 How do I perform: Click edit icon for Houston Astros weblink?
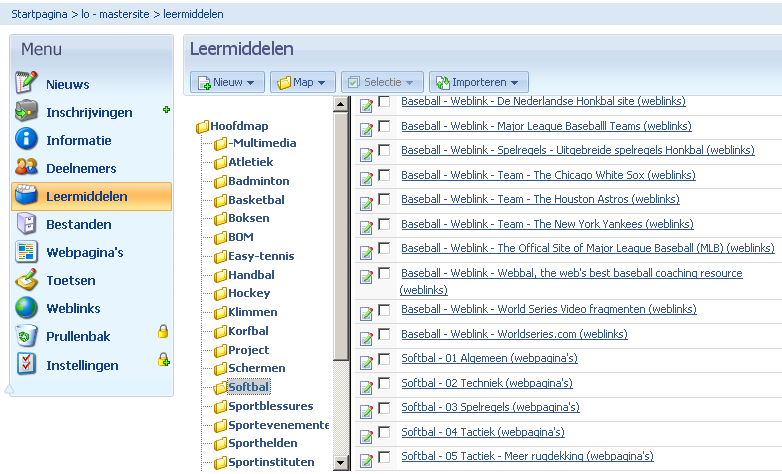point(366,204)
